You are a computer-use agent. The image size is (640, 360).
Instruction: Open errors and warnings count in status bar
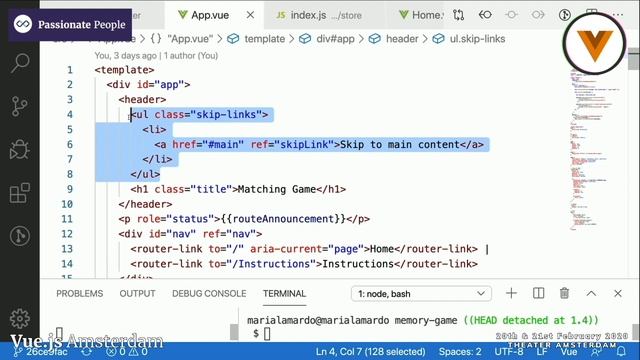(127, 351)
